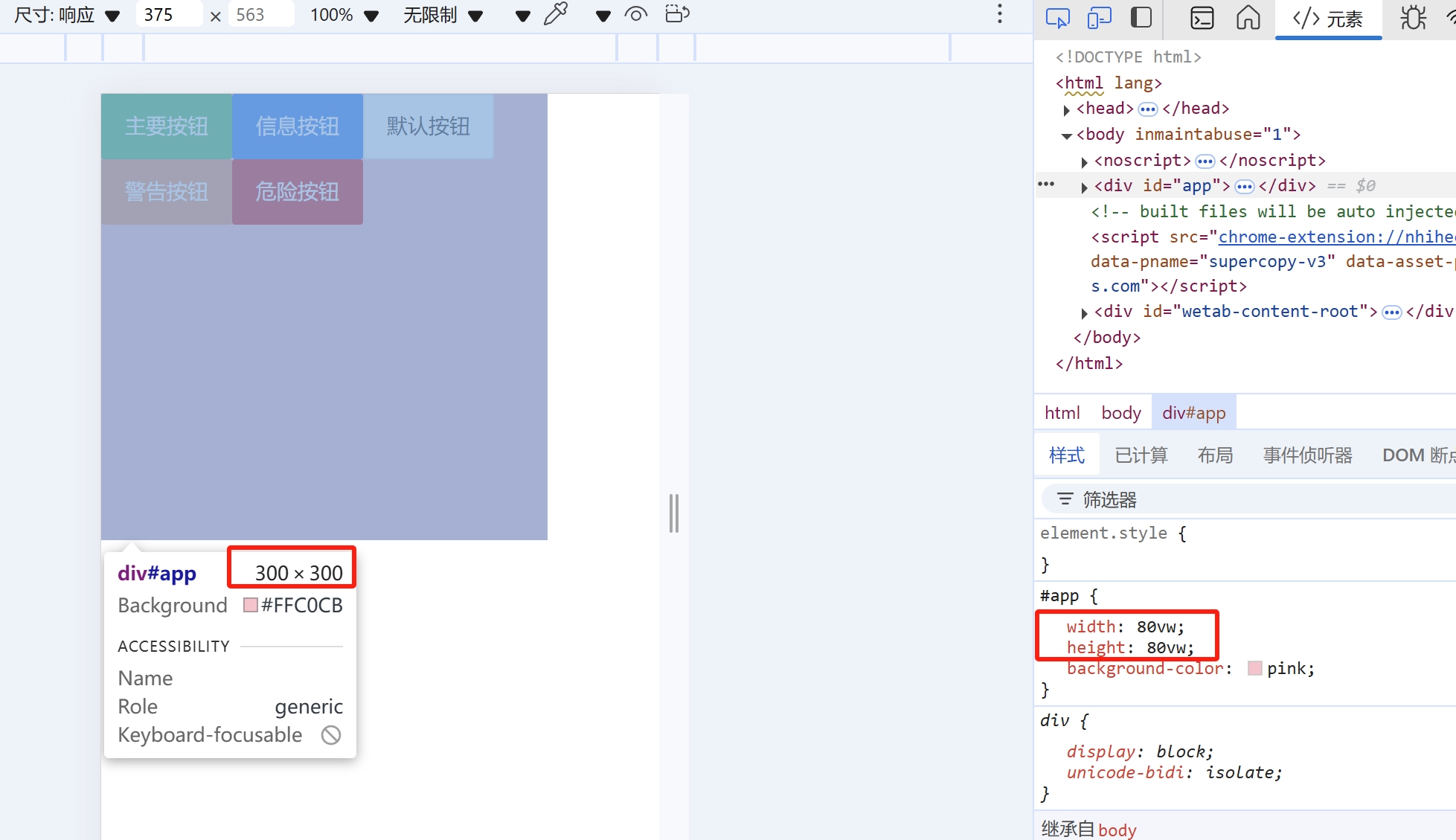Toggle the device emulation toolbar icon
Screen dimensions: 1456x840
click(1099, 17)
